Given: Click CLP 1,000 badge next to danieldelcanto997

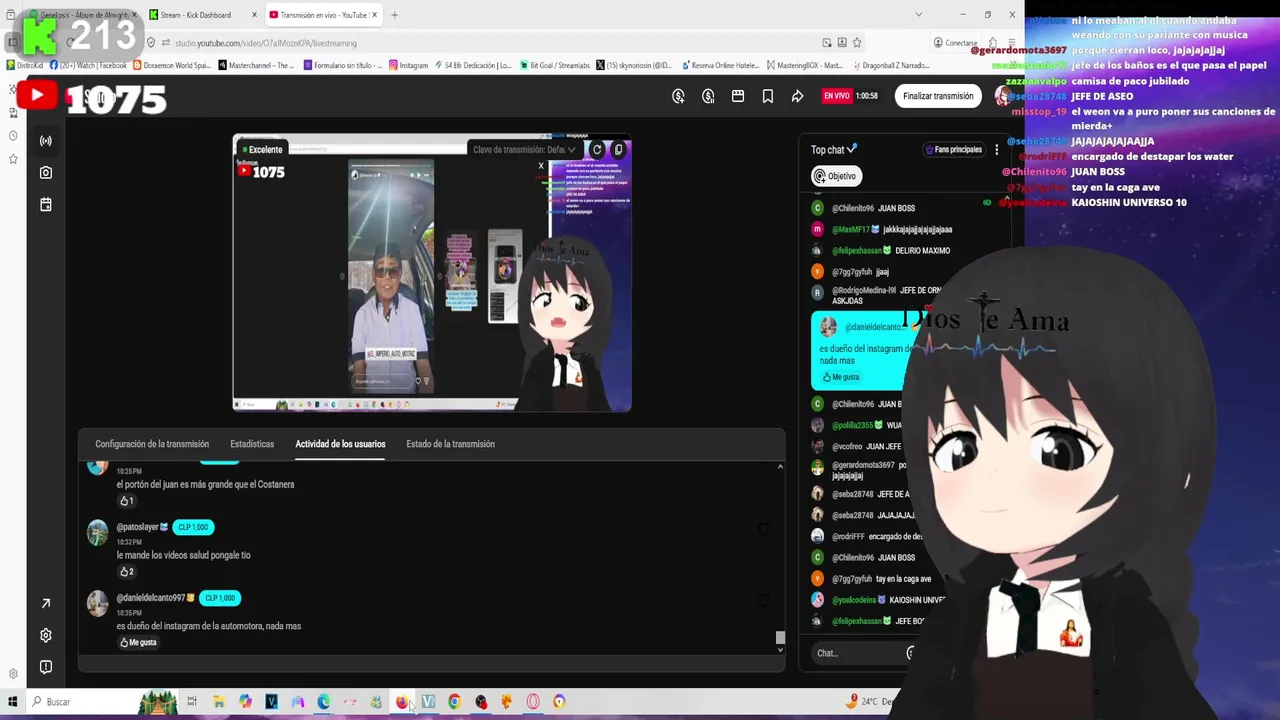Looking at the screenshot, I should tap(219, 598).
